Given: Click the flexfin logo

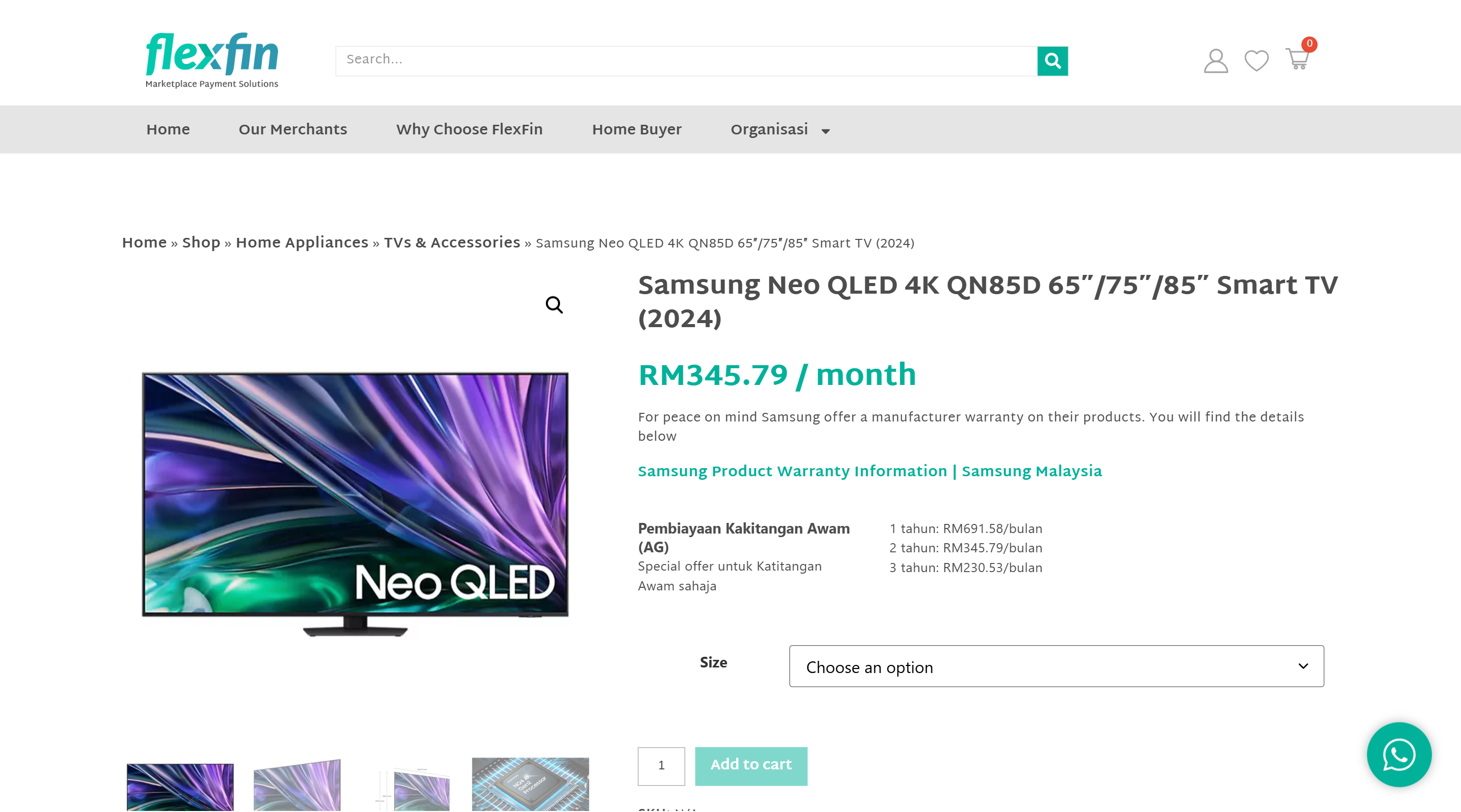Looking at the screenshot, I should click(x=212, y=61).
